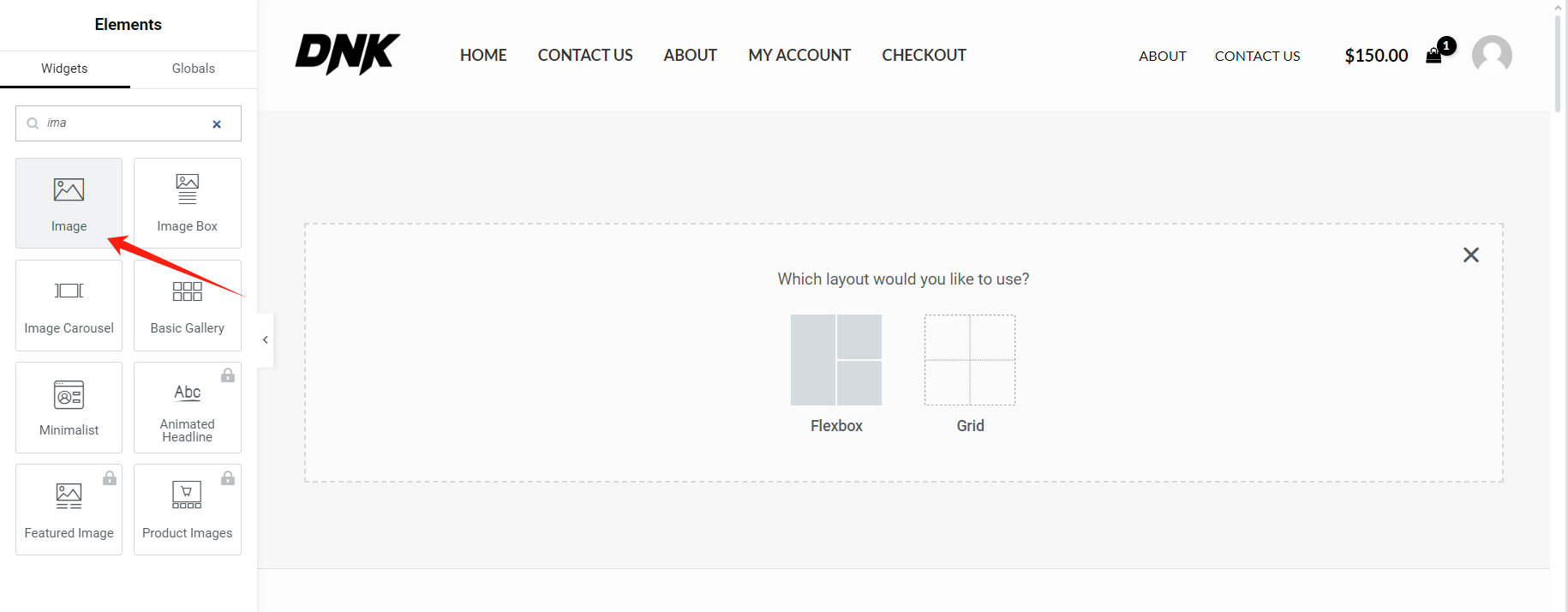This screenshot has width=1568, height=612.
Task: Open the shopping cart icon
Action: tap(1433, 56)
